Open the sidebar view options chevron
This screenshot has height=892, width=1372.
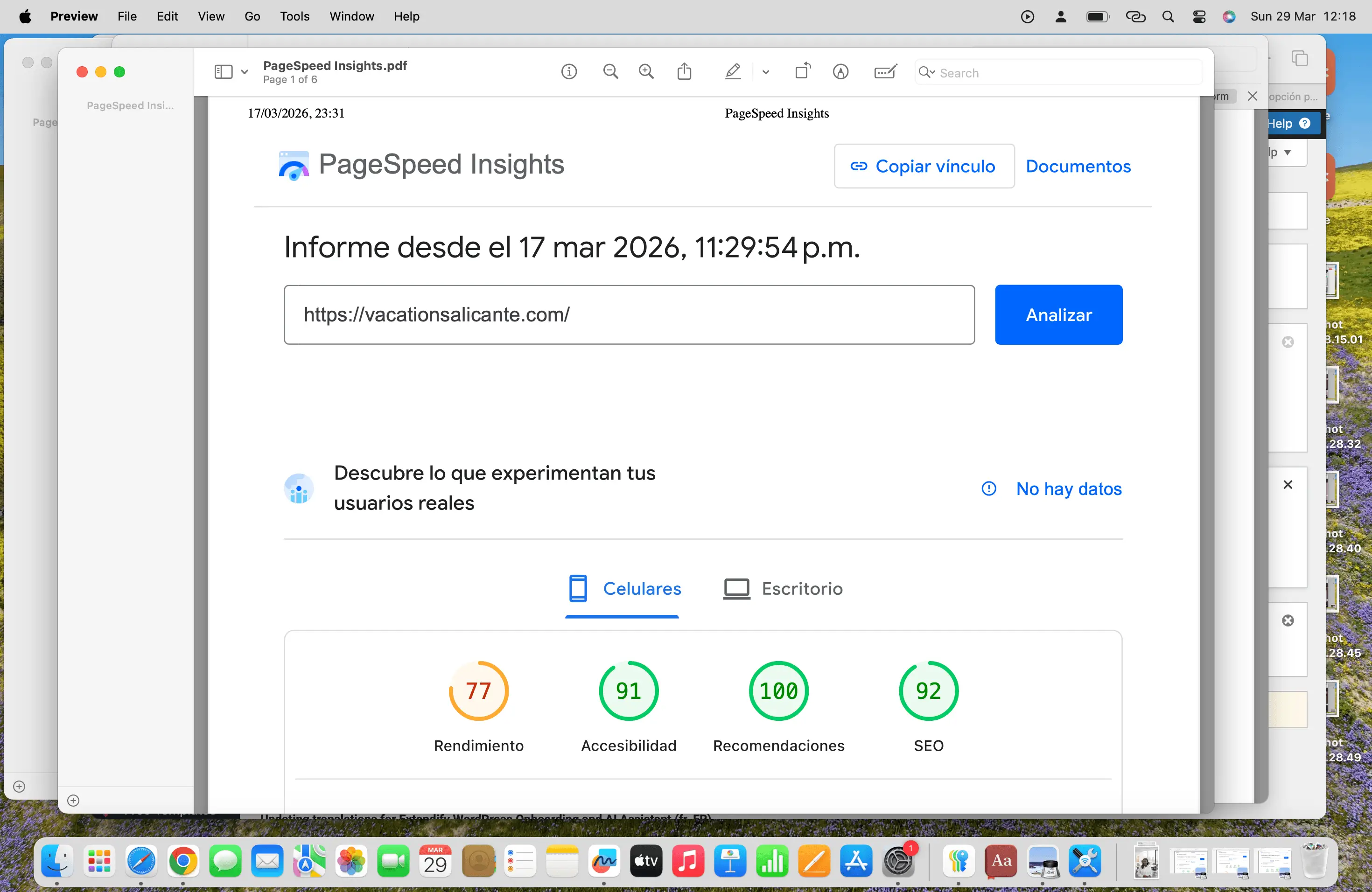245,72
